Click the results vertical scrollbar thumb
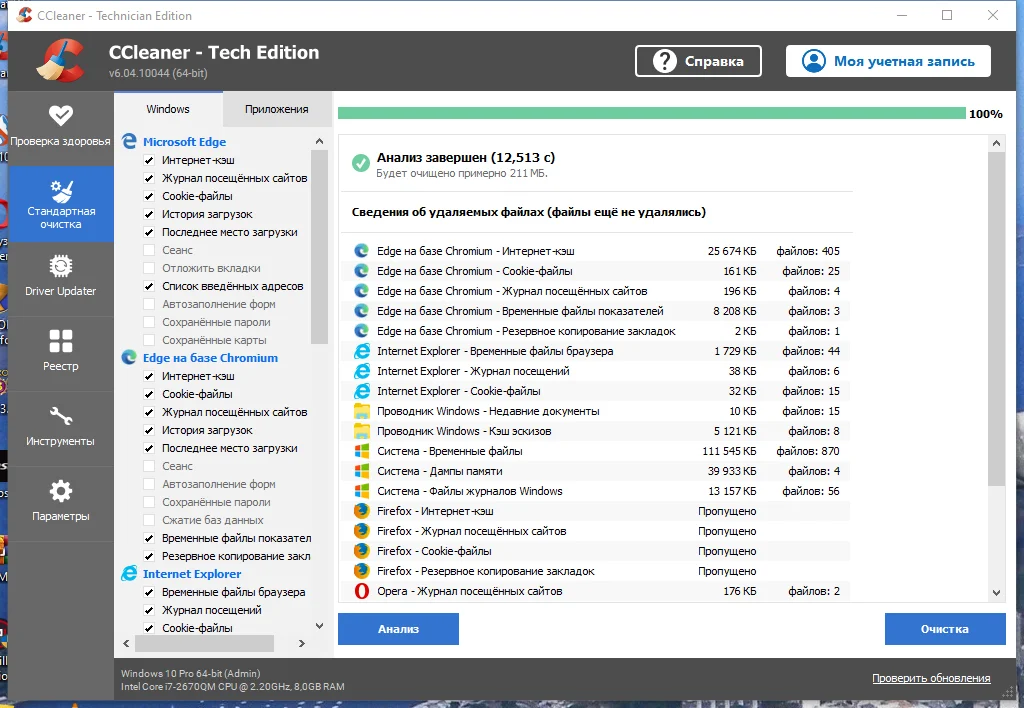 [x=996, y=319]
